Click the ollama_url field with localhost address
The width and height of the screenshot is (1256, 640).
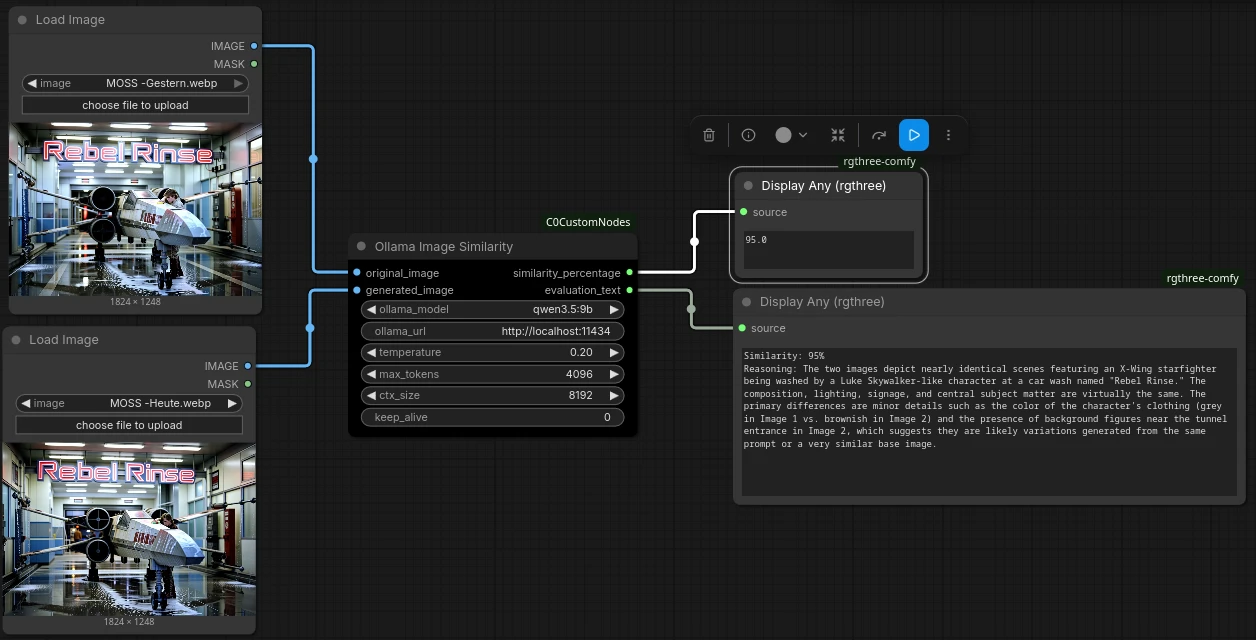pyautogui.click(x=492, y=331)
